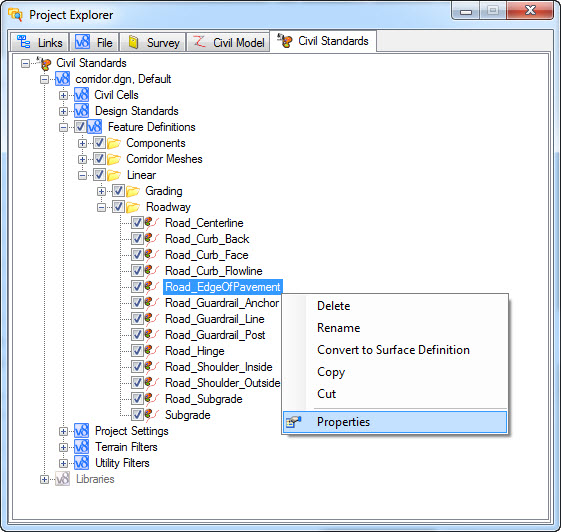Uncheck the Road_Hinge checkbox

pos(137,351)
